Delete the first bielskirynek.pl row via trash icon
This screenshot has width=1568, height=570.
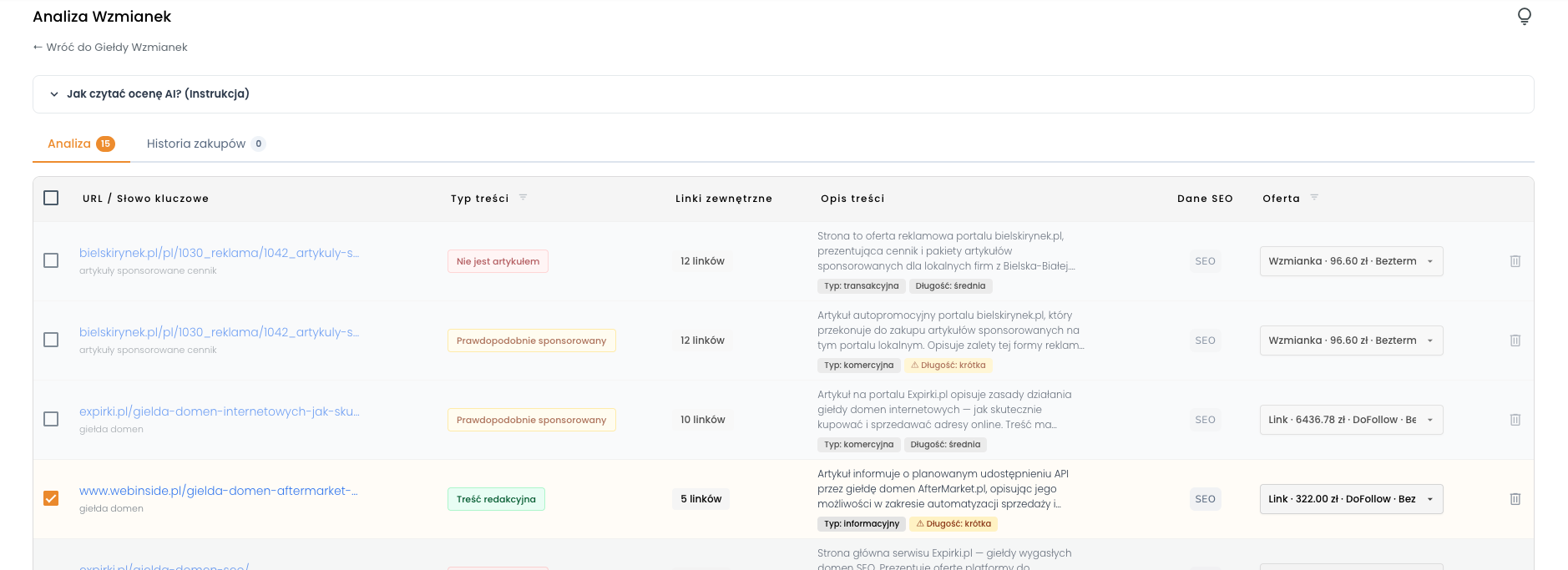[x=1515, y=261]
